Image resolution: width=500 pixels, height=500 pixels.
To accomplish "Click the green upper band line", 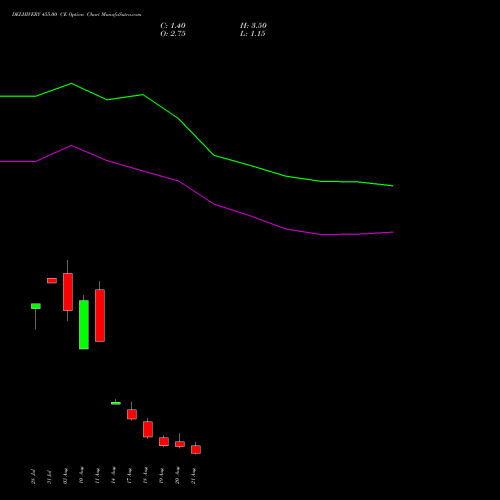I will click(x=197, y=137).
